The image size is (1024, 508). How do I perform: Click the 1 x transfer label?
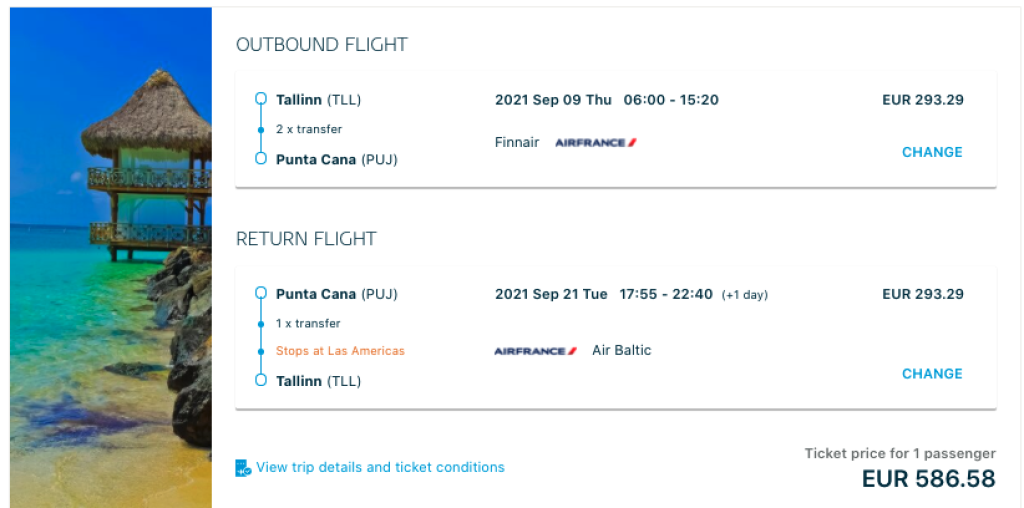(x=308, y=323)
